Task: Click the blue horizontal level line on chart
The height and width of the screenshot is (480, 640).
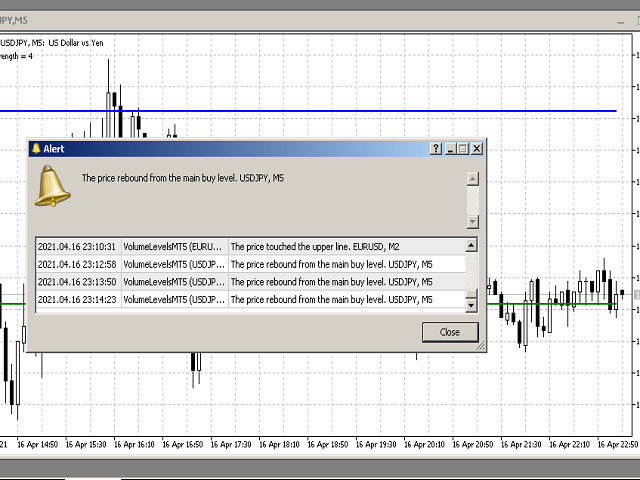Action: (300, 111)
